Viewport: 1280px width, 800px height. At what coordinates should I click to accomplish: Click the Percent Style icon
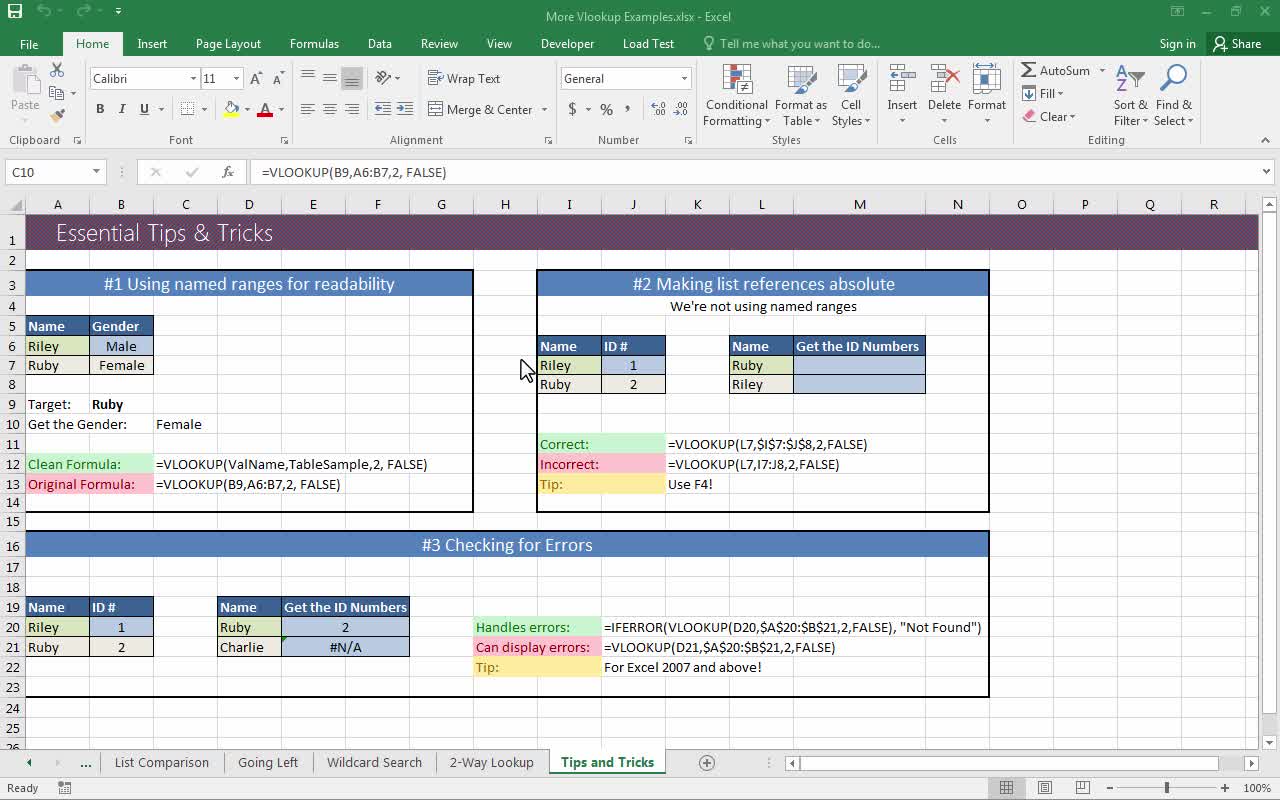(606, 109)
